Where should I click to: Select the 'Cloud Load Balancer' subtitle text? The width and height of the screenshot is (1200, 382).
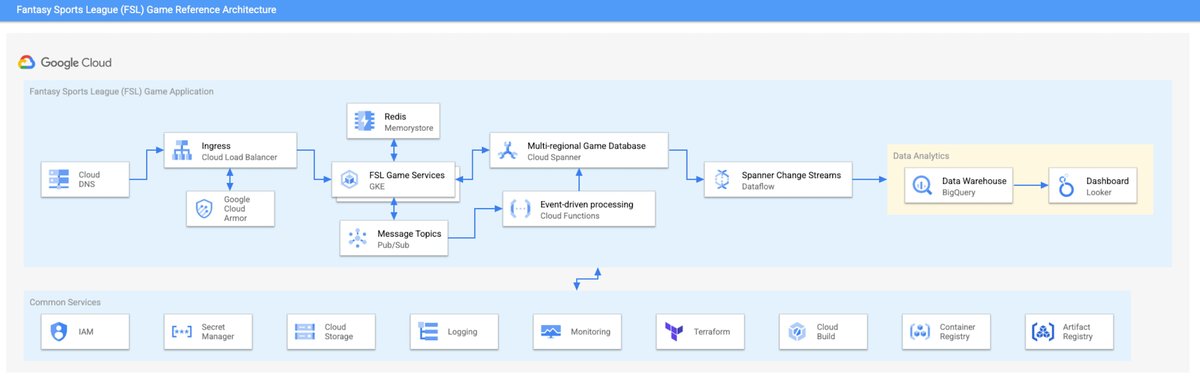point(239,157)
